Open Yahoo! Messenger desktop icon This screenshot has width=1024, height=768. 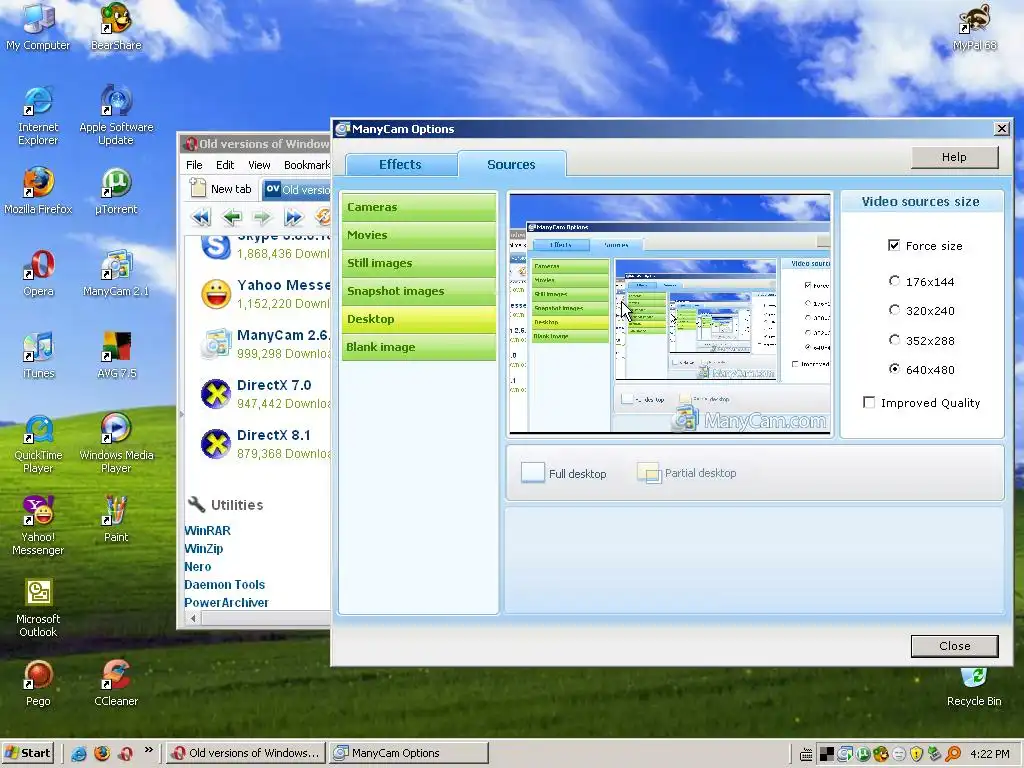[x=38, y=526]
